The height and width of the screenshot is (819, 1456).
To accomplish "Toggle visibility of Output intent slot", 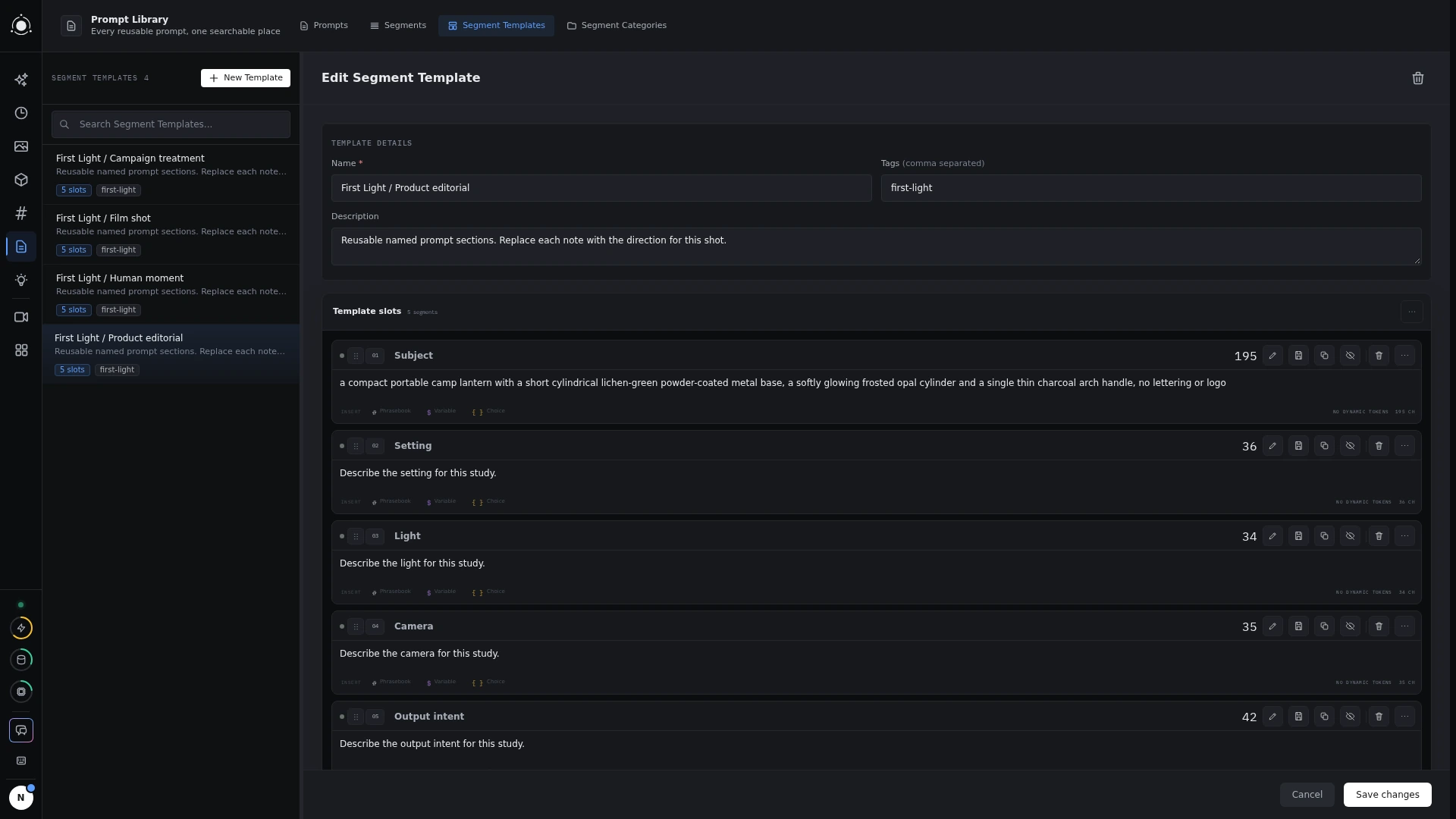I will pos(1350,717).
